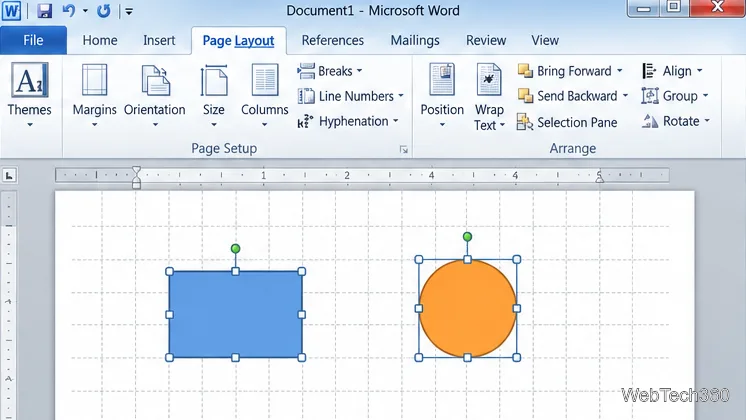Screen dimensions: 746x420
Task: Expand the Position dropdown arrow
Action: point(442,125)
